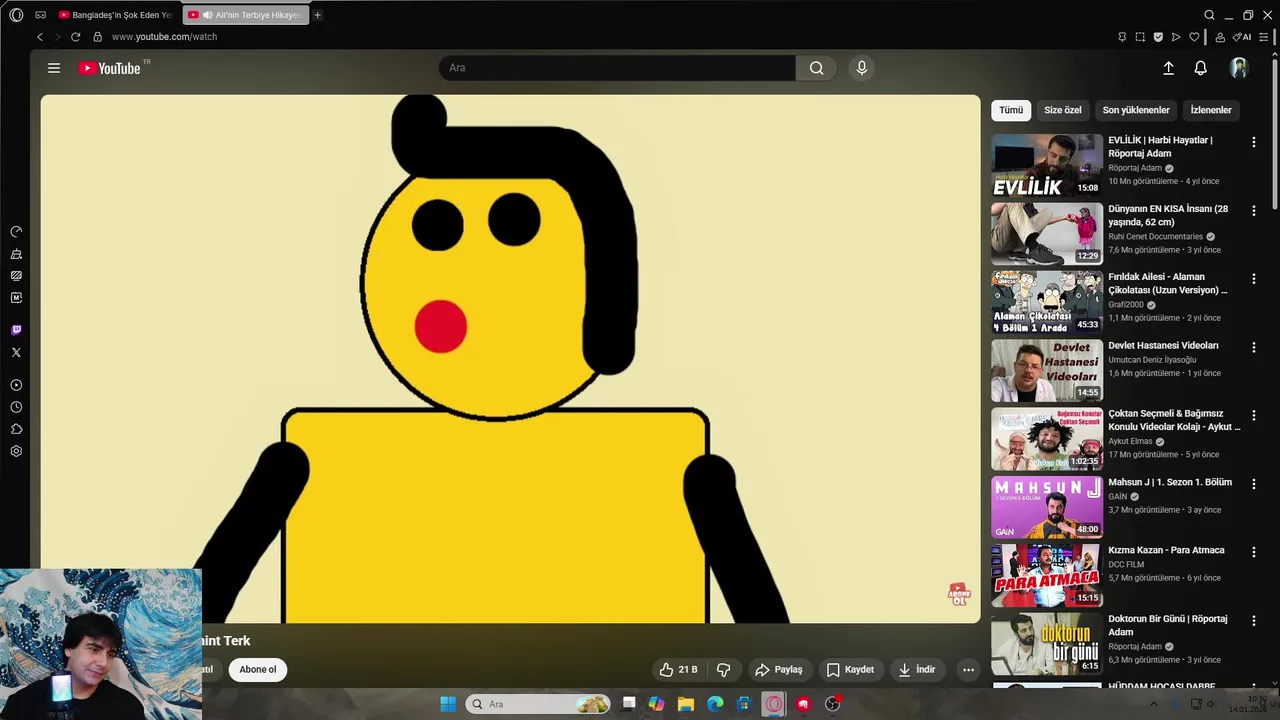Viewport: 1280px width, 720px height.
Task: Open the Aria AI assistant button
Action: [1241, 37]
